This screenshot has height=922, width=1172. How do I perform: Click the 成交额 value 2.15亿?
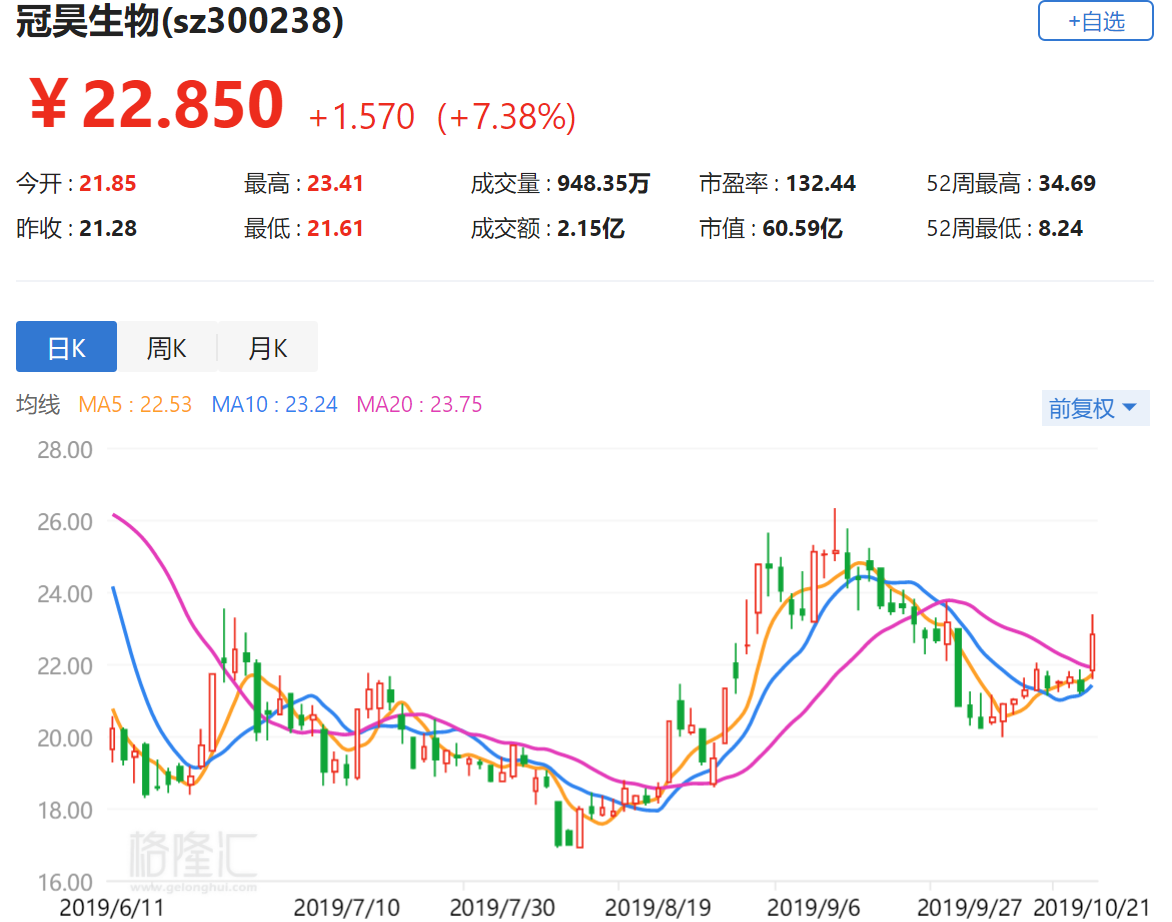point(590,228)
